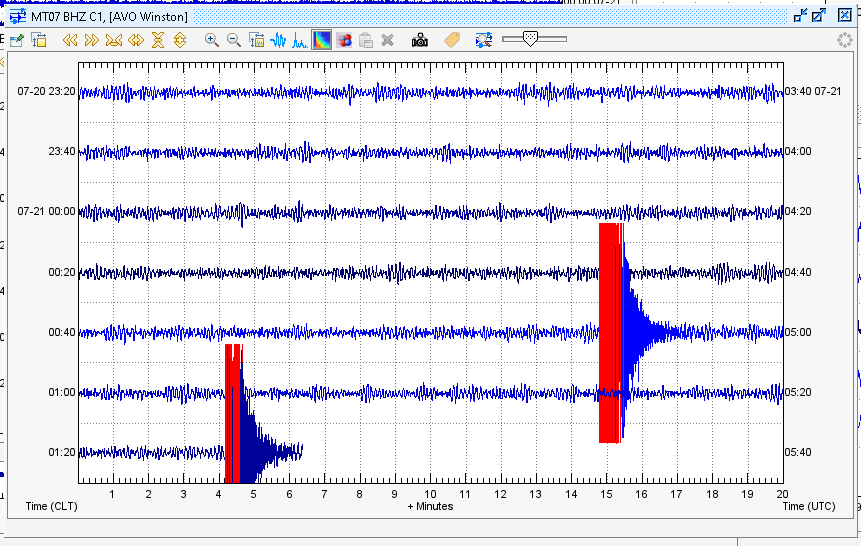Compress the Y axis icon

click(x=158, y=40)
